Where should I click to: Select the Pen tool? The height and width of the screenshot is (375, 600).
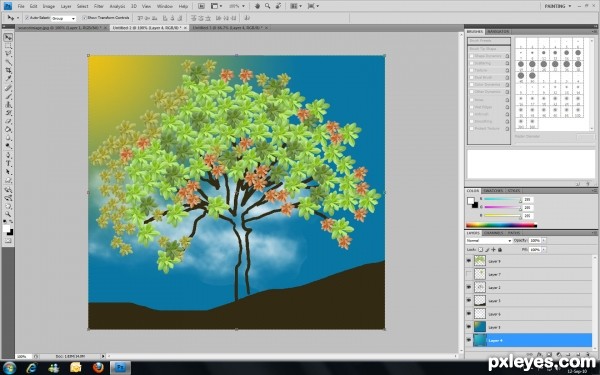[8, 155]
